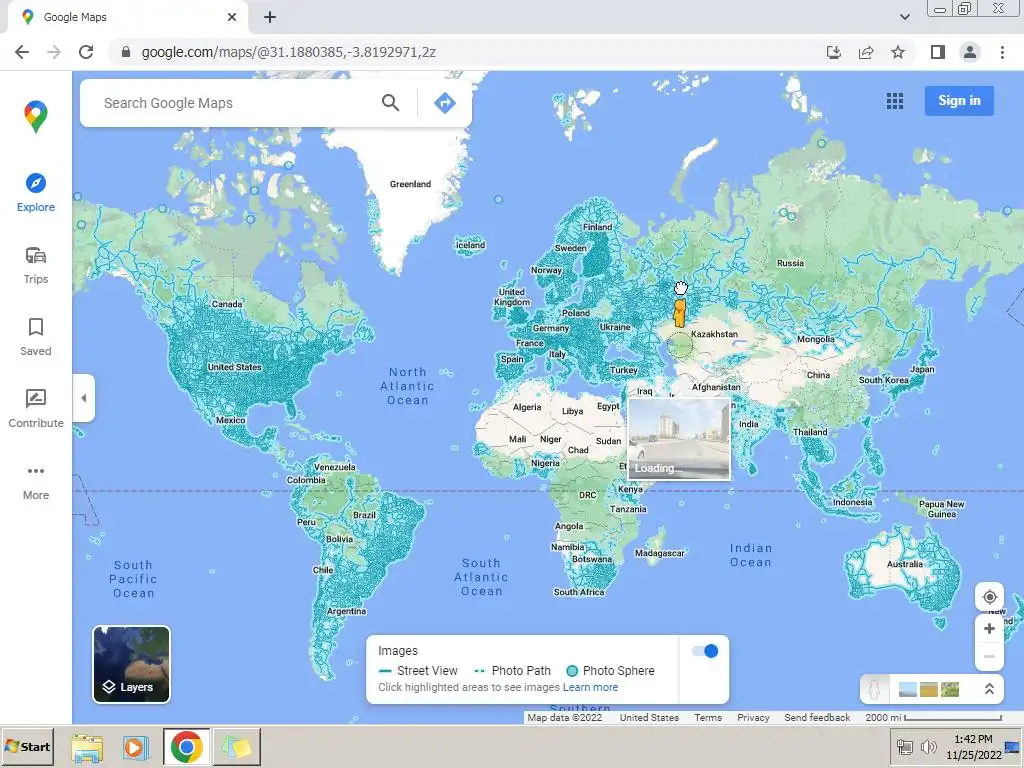Go back in browser history

coord(22,52)
